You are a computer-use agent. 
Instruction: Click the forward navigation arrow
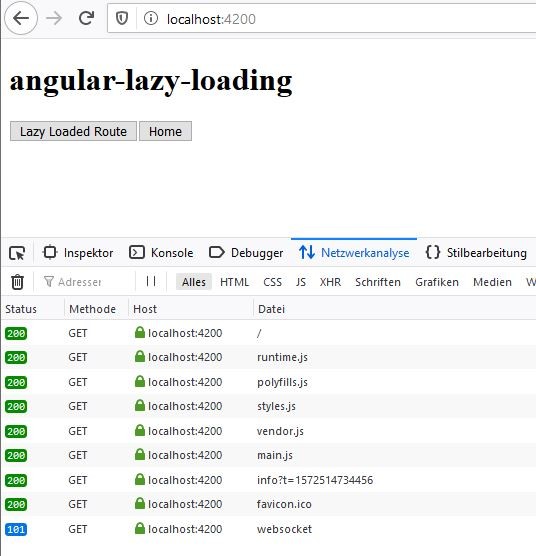pos(54,18)
